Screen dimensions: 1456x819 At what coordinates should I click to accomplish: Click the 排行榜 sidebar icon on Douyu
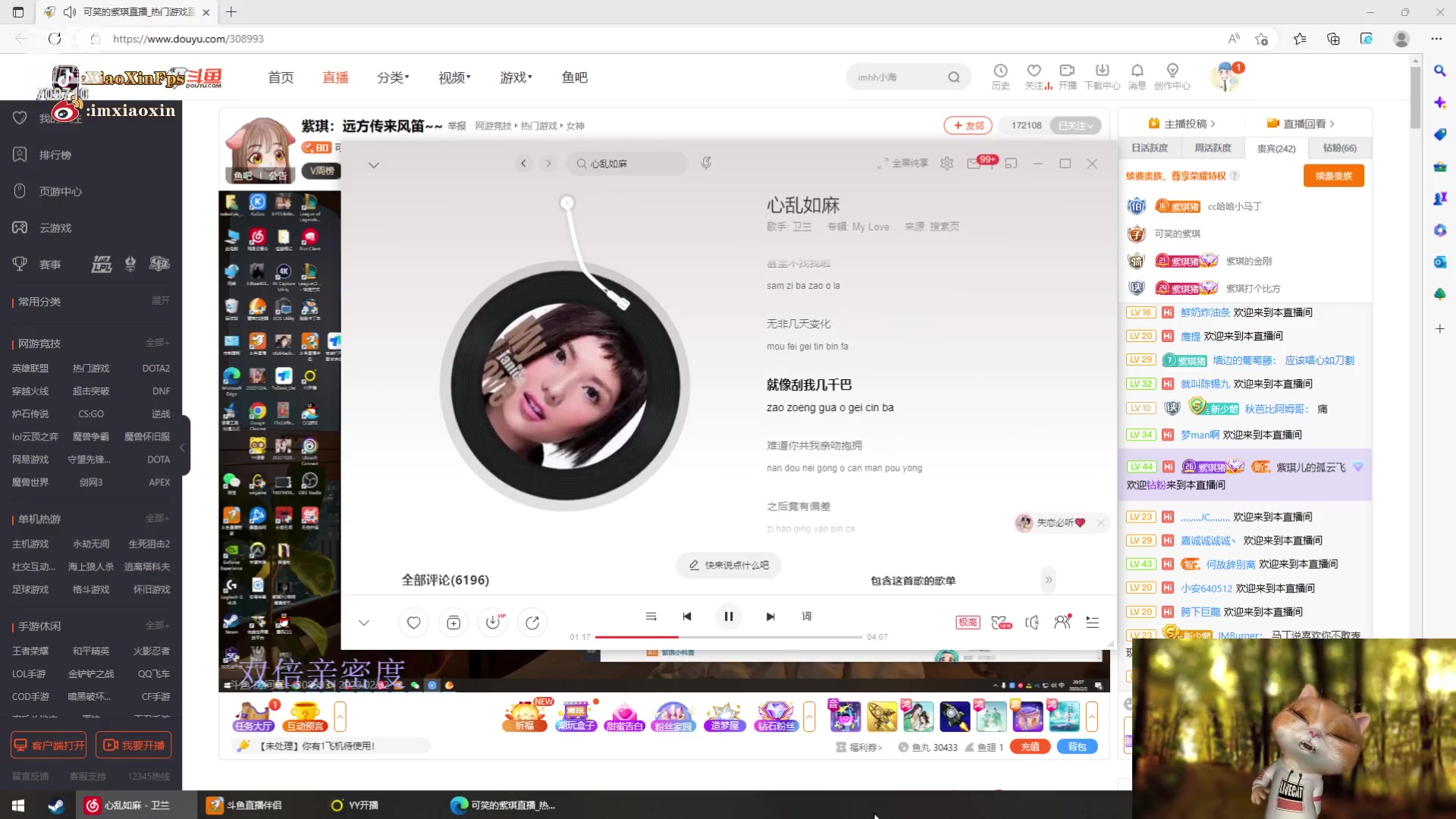pyautogui.click(x=20, y=154)
